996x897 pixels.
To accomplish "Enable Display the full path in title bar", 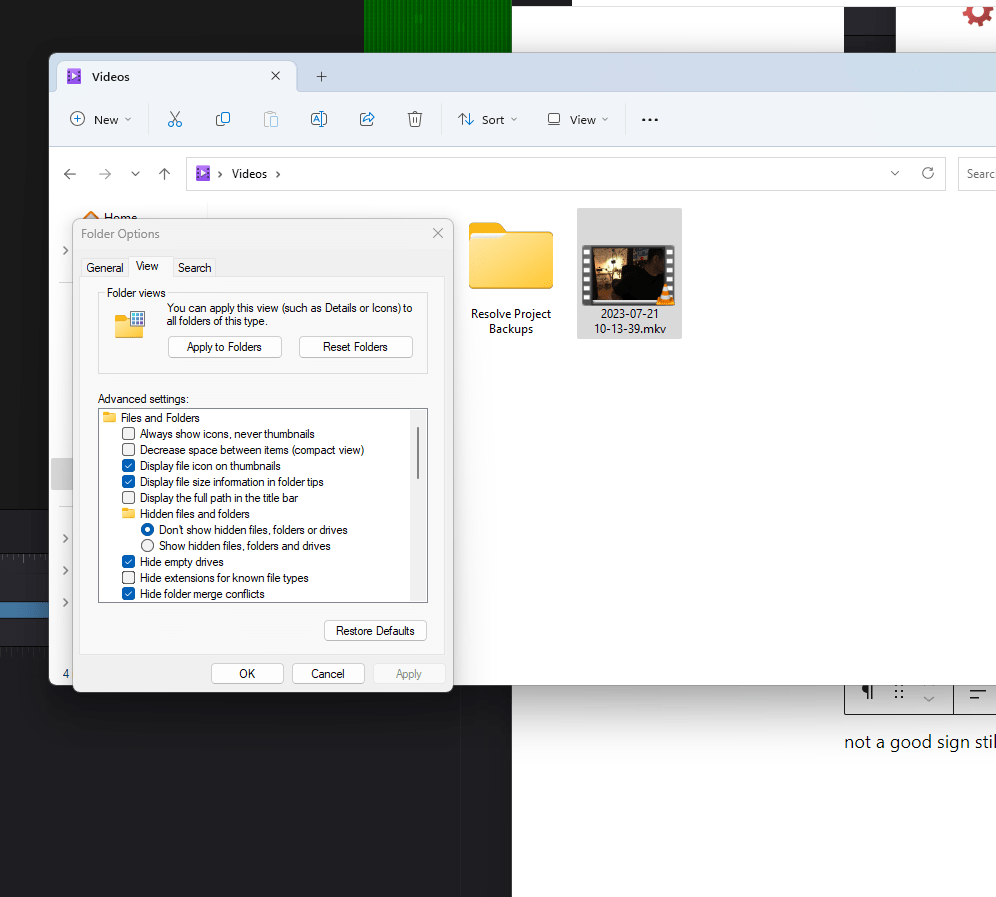I will point(128,497).
